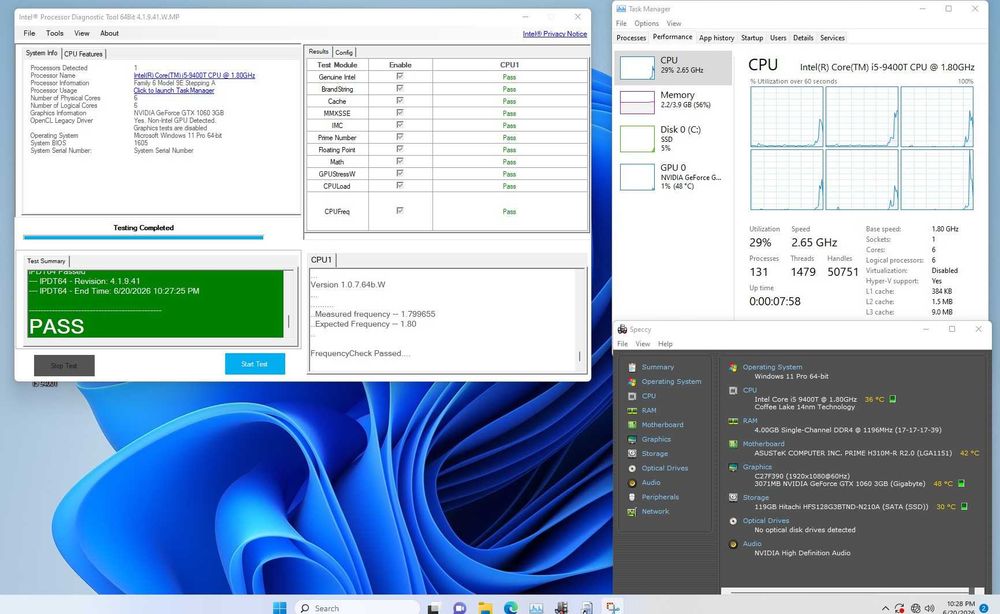1000x614 pixels.
Task: Show hidden system tray icons
Action: (885, 609)
